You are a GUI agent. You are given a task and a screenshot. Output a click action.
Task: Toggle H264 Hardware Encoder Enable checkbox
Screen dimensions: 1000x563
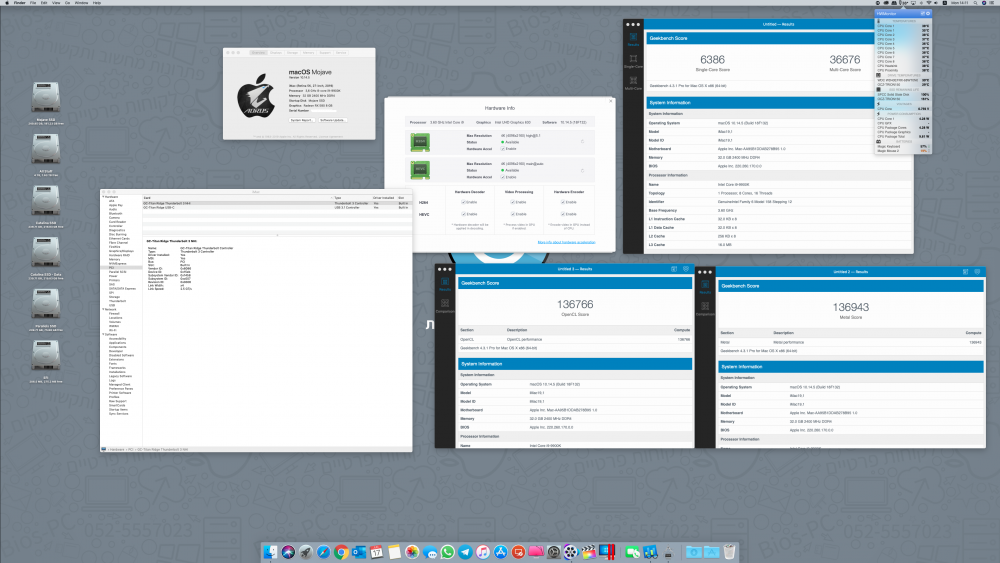[562, 202]
